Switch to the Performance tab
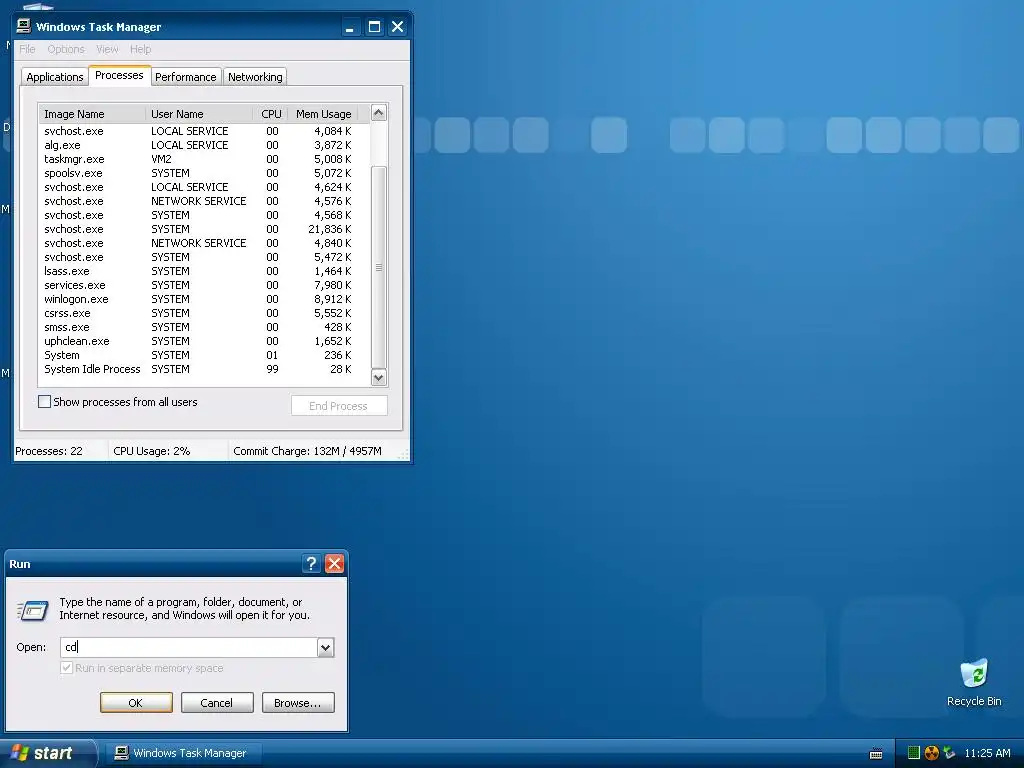The height and width of the screenshot is (768, 1024). point(185,77)
